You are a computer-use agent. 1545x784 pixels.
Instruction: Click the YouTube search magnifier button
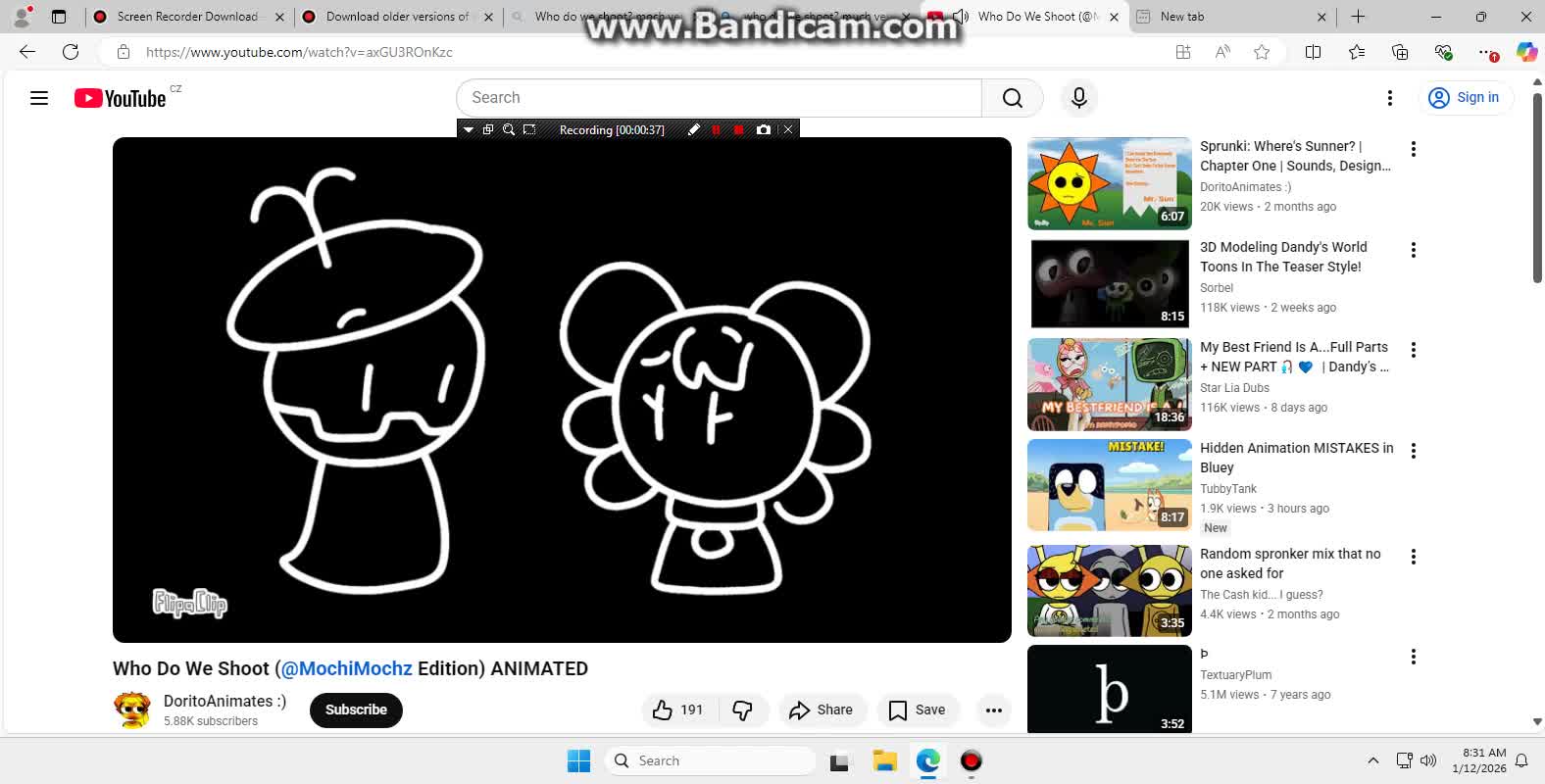1012,98
